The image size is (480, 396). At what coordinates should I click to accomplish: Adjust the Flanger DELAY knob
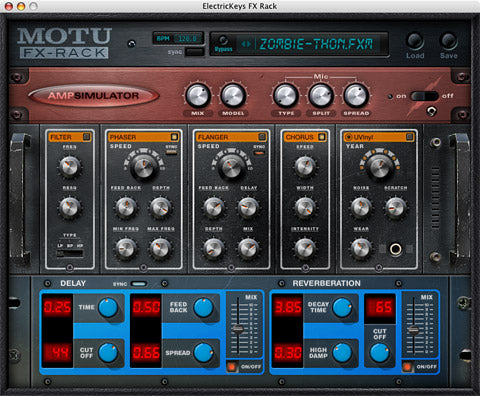(x=248, y=207)
